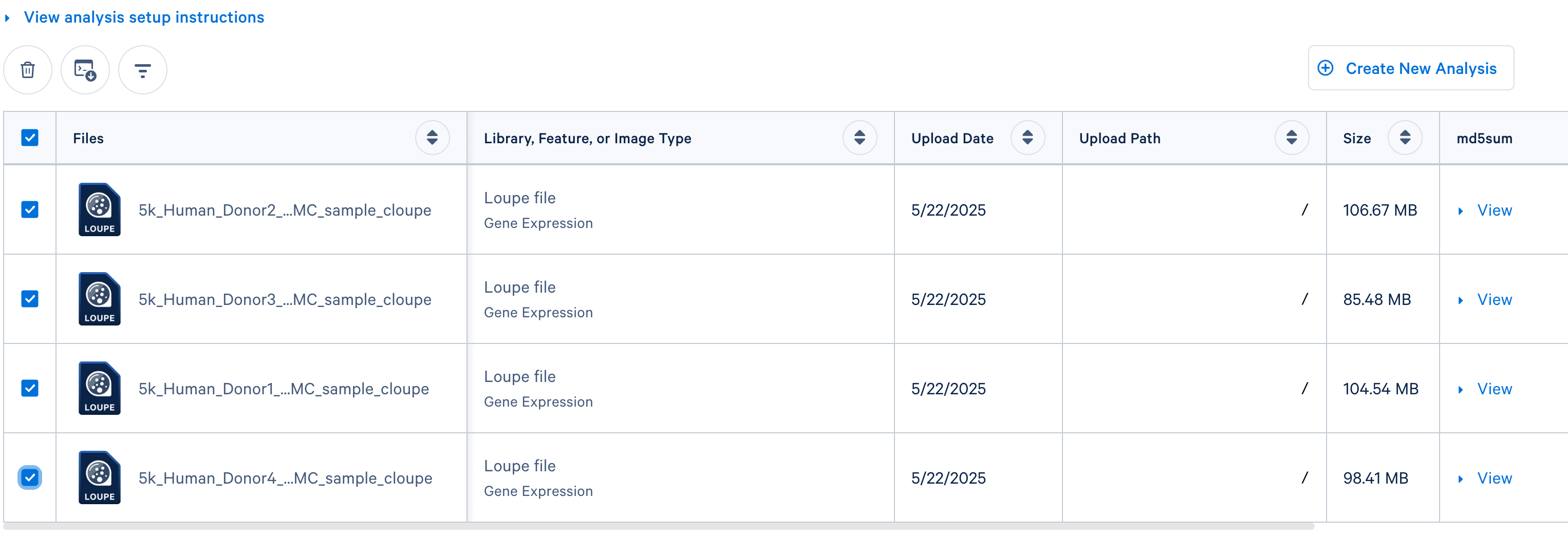Expand md5sum View for 98.41 MB file
The height and width of the screenshot is (536, 1568).
click(x=1493, y=478)
